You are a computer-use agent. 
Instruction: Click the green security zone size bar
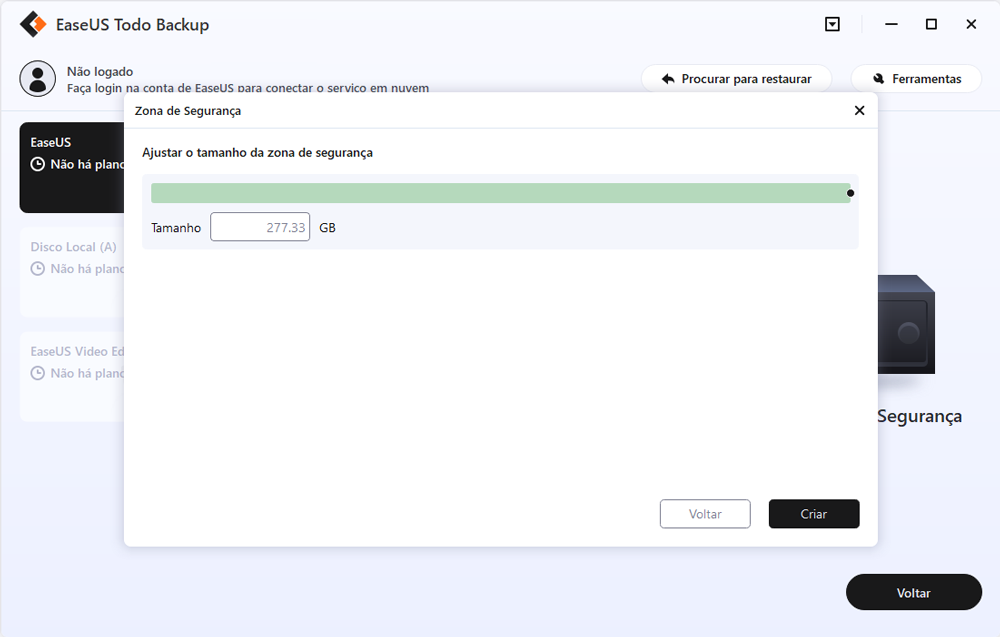[500, 193]
